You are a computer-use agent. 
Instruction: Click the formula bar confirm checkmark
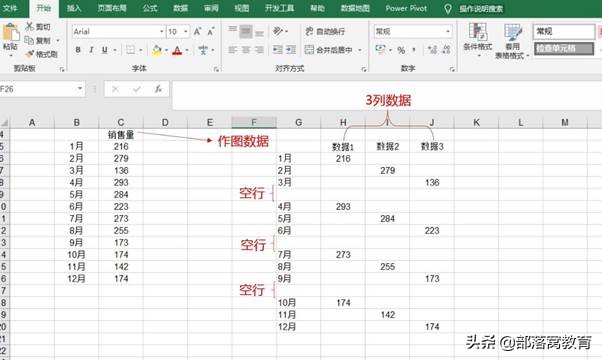pos(137,89)
